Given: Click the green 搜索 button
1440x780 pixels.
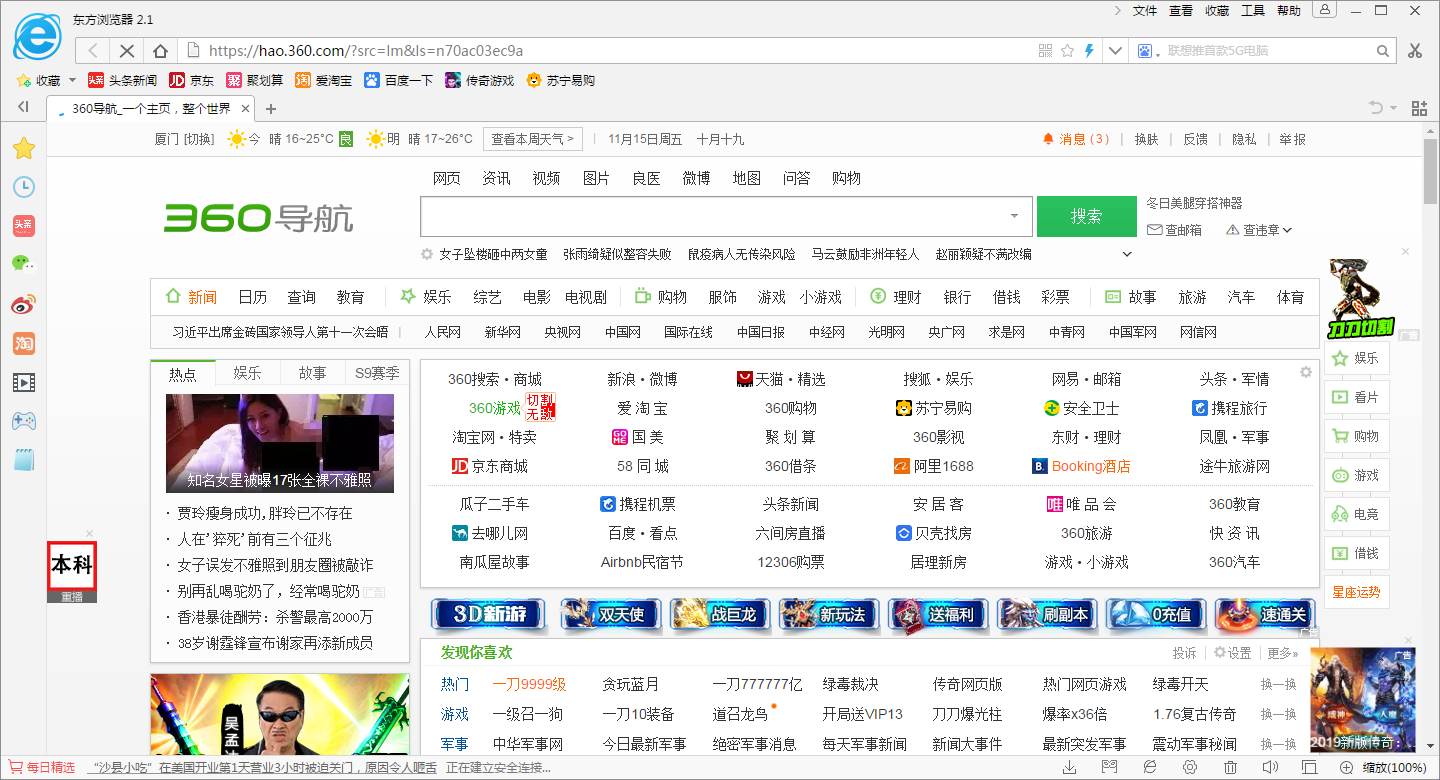Looking at the screenshot, I should click(1087, 216).
